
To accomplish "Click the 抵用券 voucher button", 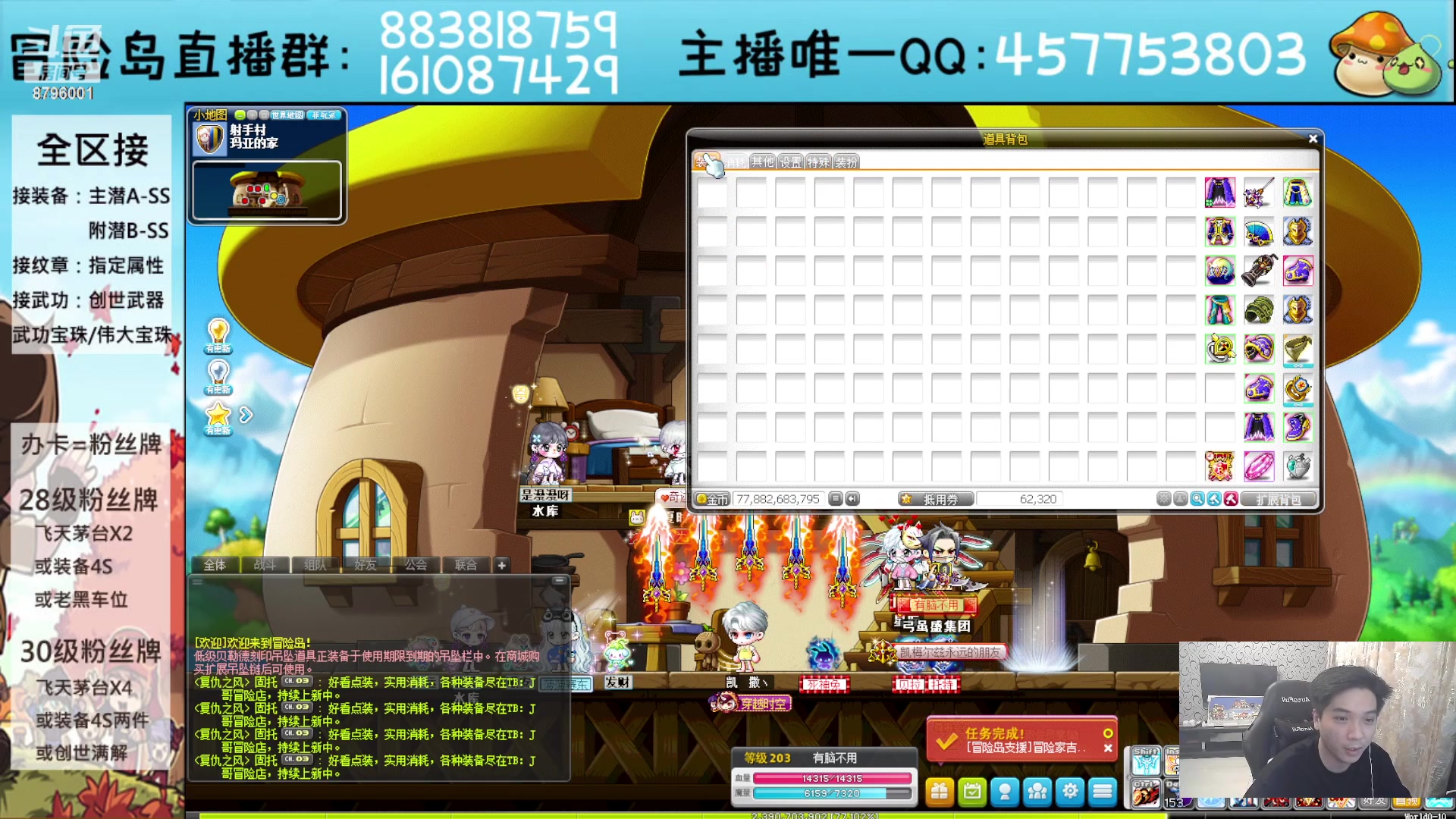I will pos(937,499).
